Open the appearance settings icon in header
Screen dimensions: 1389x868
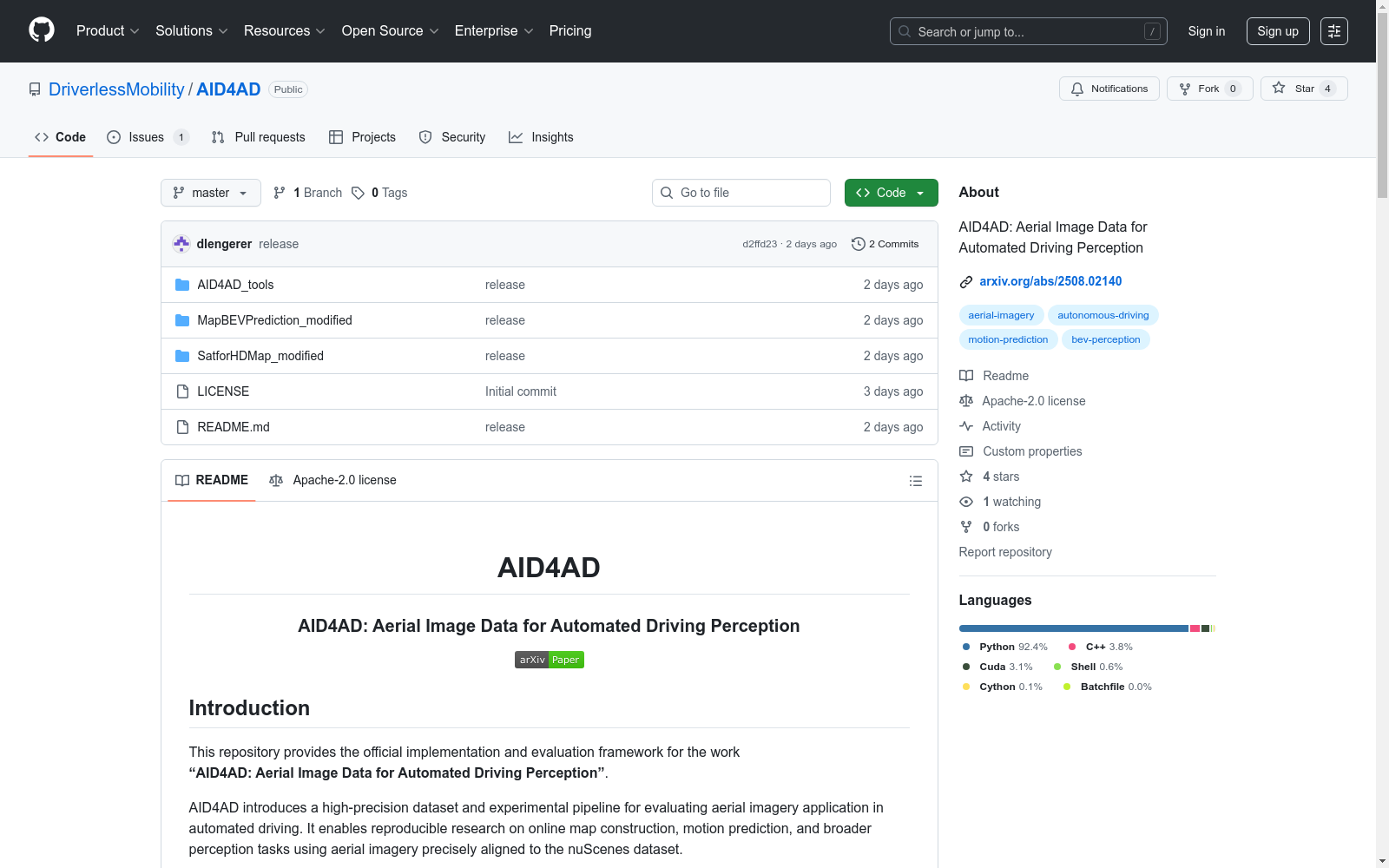click(1334, 31)
